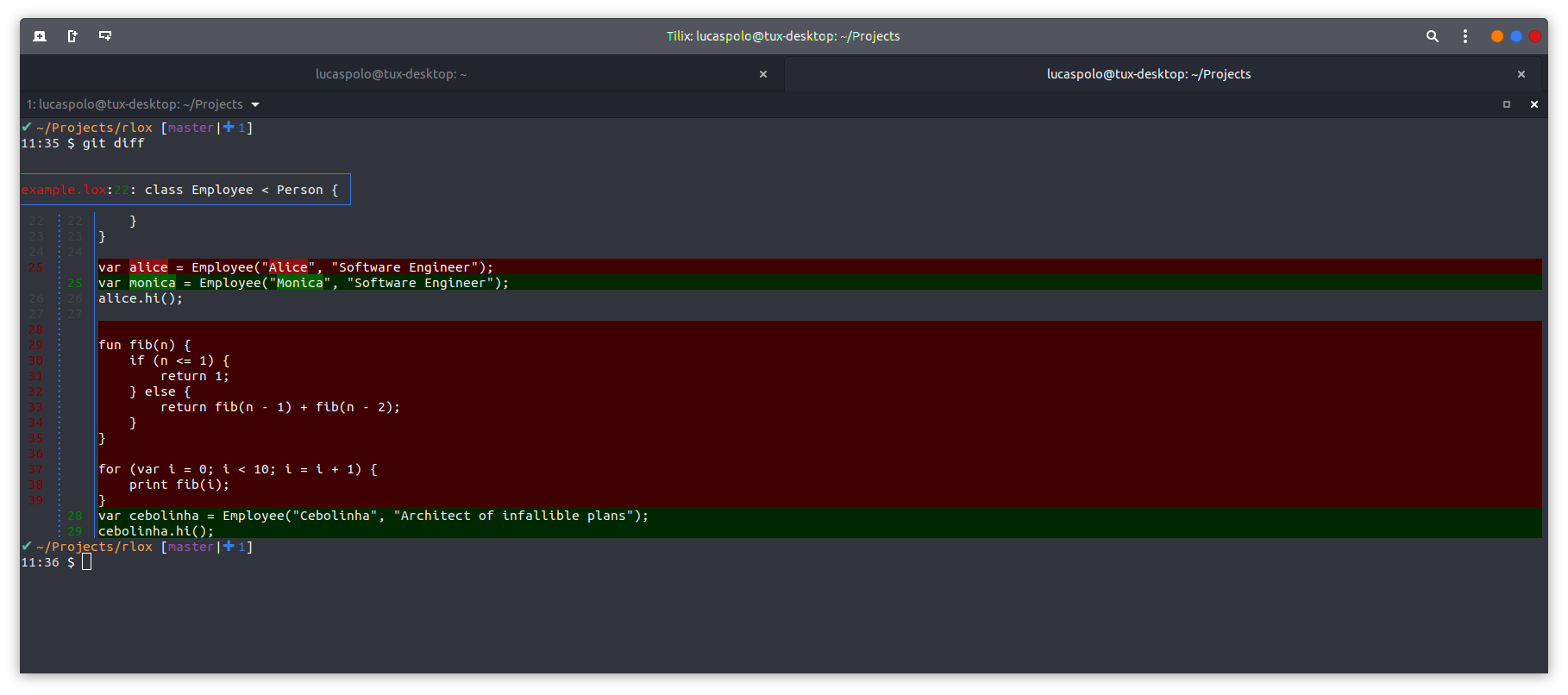The image size is (1568, 695).
Task: Close the ~/Projects session tab
Action: tap(1521, 74)
